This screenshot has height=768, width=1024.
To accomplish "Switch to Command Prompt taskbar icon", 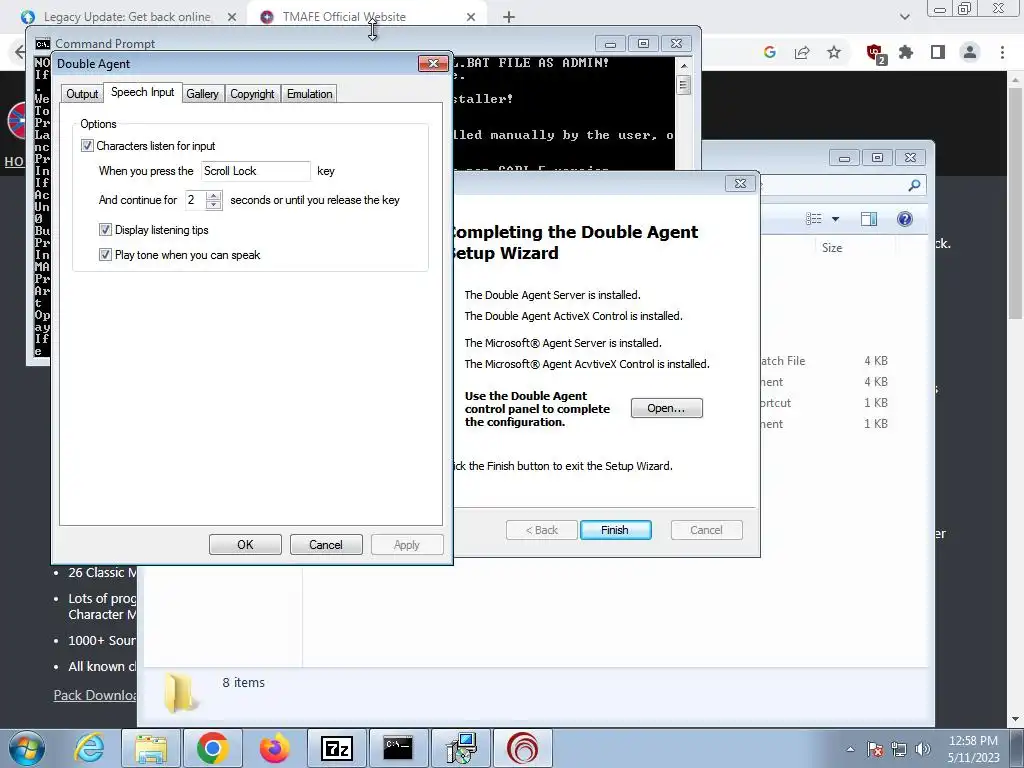I will pyautogui.click(x=398, y=748).
